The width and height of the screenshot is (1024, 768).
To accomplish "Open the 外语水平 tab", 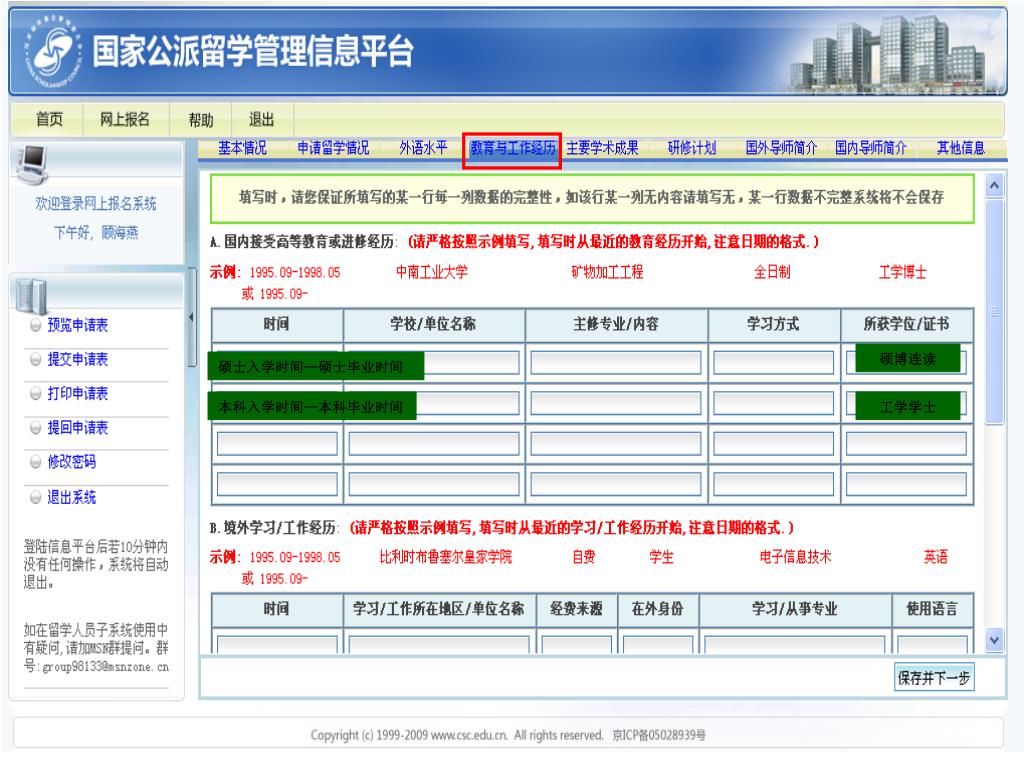I will click(x=424, y=149).
